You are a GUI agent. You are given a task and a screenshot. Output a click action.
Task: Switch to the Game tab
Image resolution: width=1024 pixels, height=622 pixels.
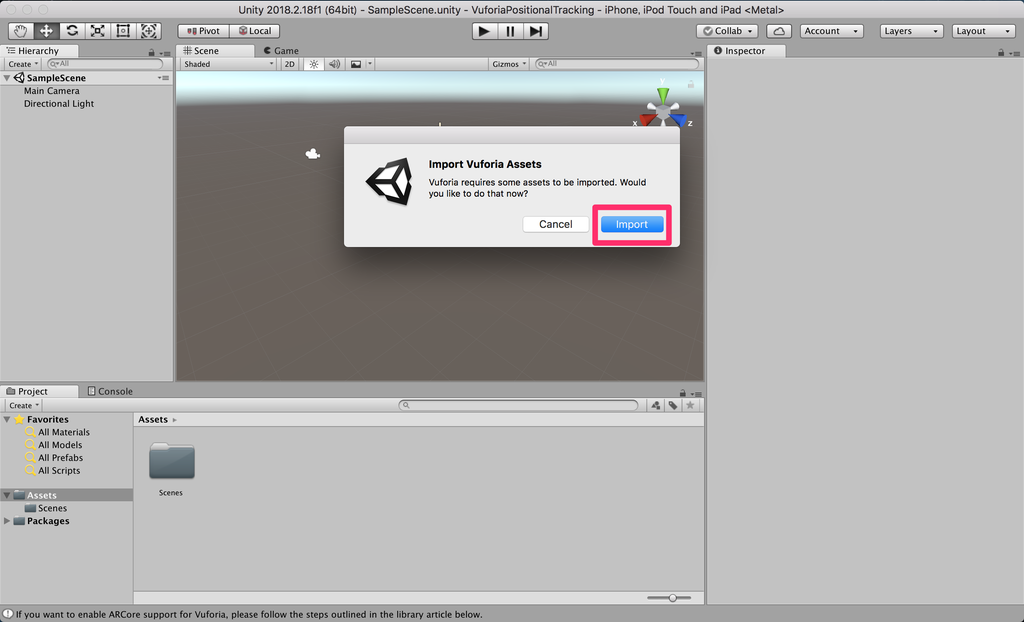[x=281, y=50]
